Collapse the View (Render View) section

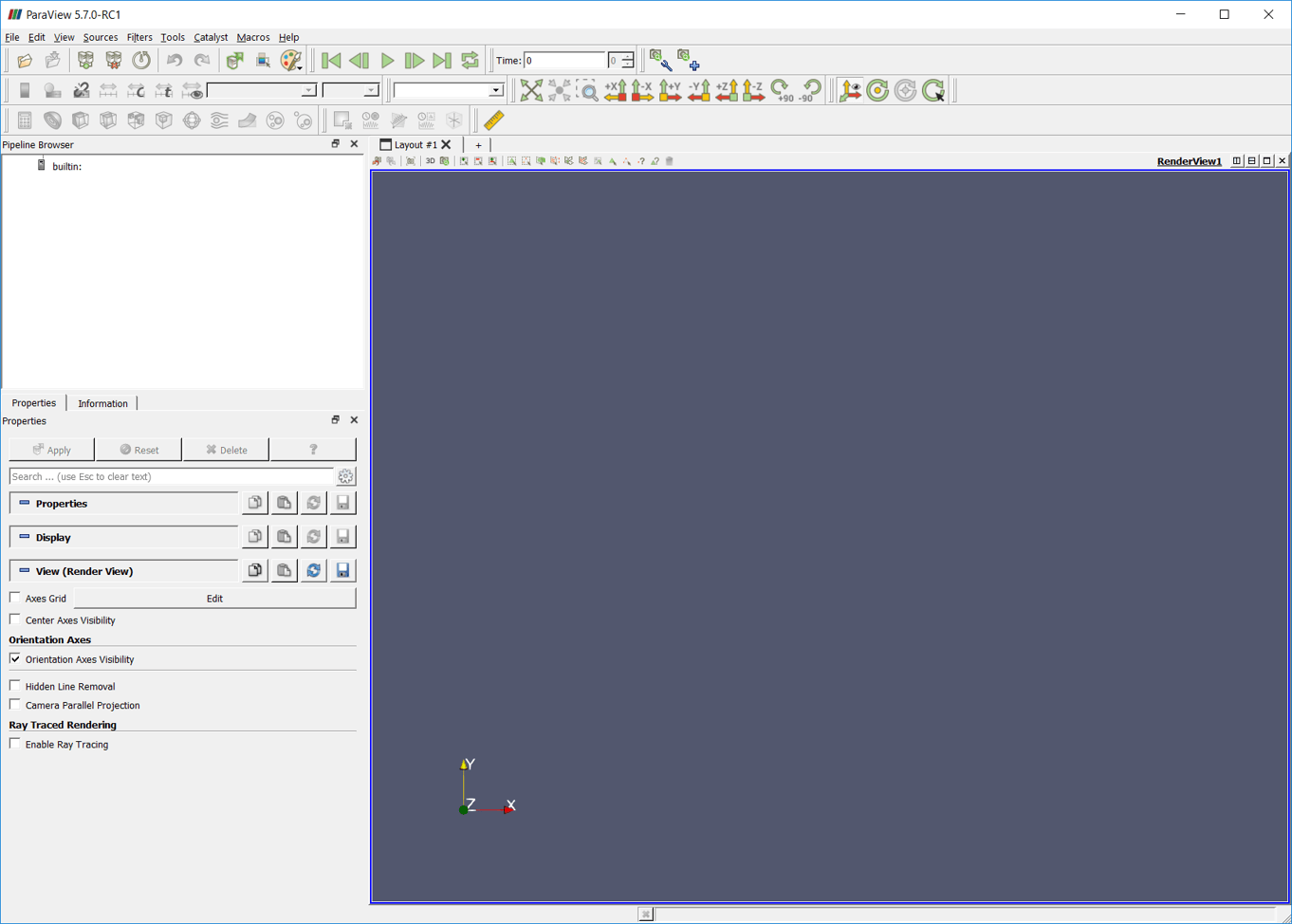click(x=123, y=571)
